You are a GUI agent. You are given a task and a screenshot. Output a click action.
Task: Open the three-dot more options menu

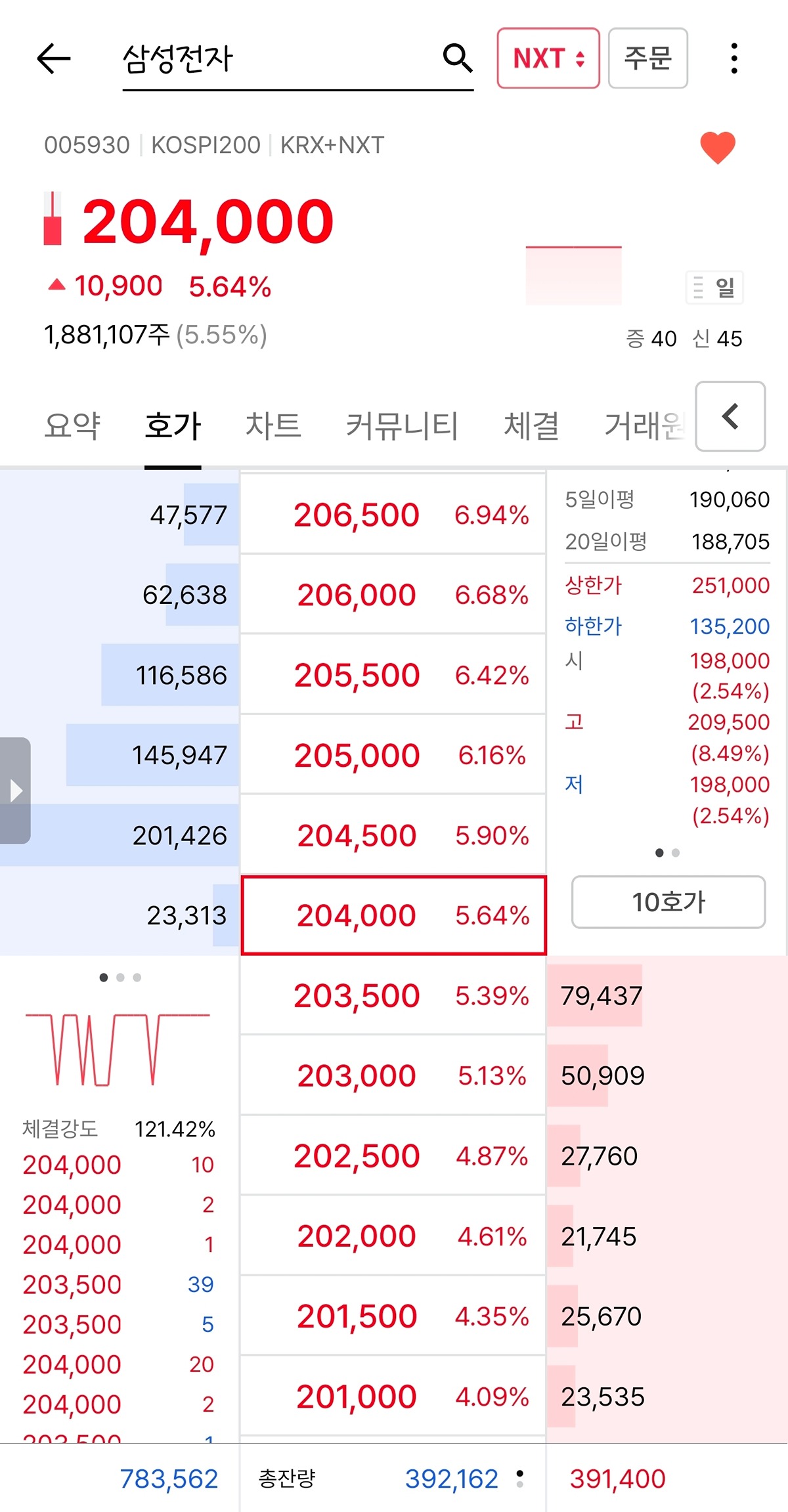733,58
